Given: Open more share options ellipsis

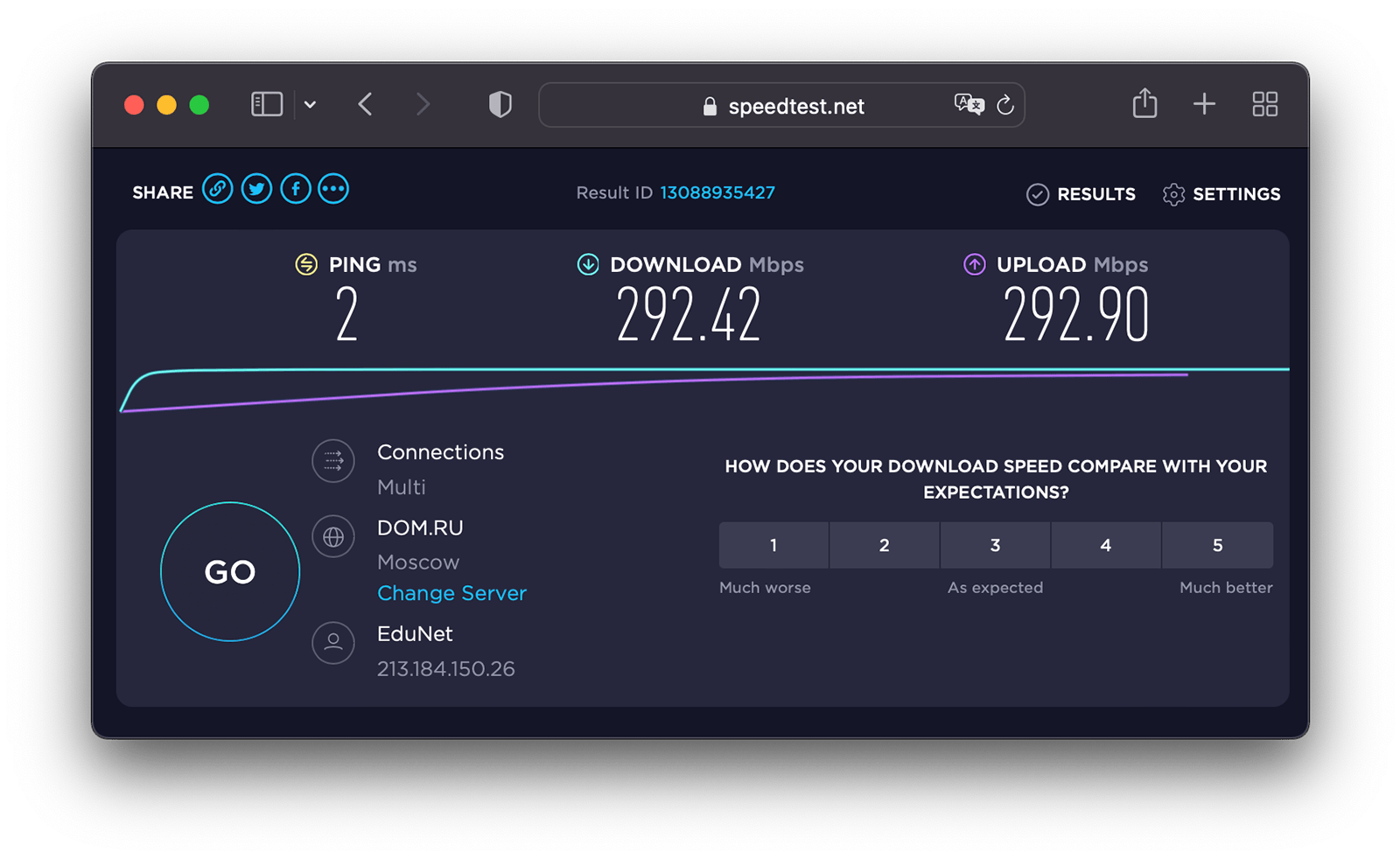Looking at the screenshot, I should [333, 189].
